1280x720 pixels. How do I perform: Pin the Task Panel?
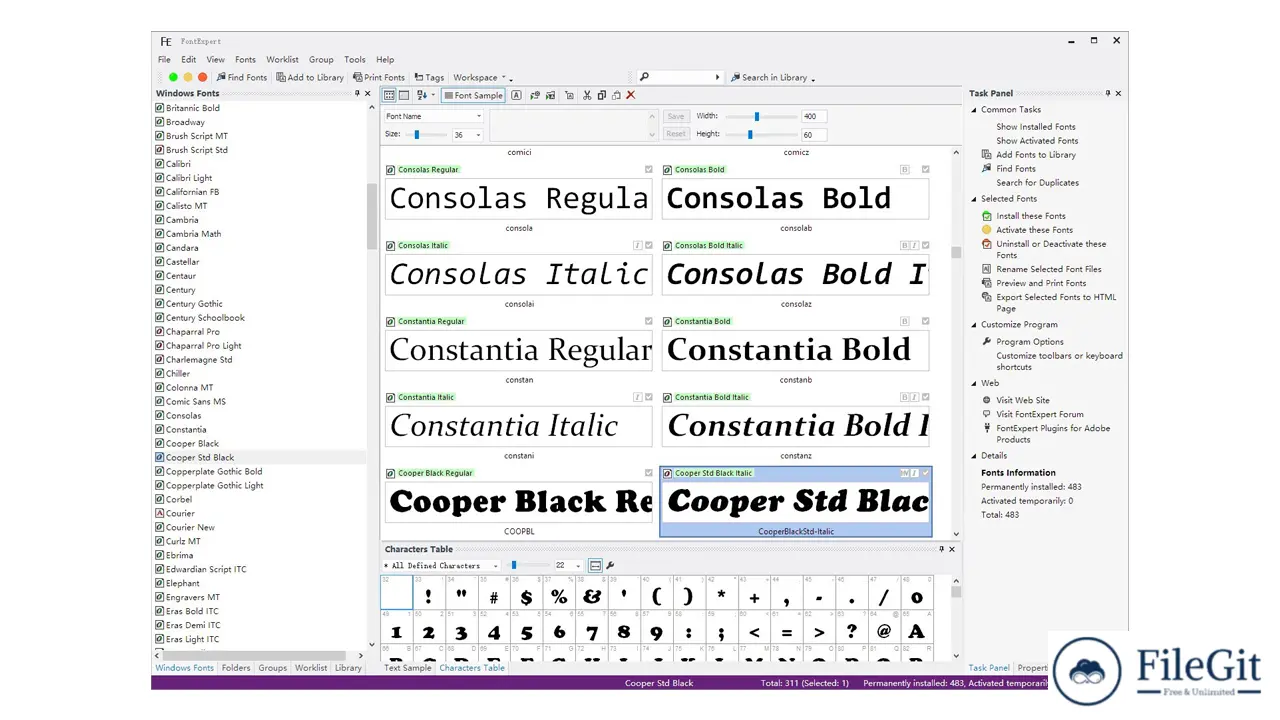point(1107,93)
